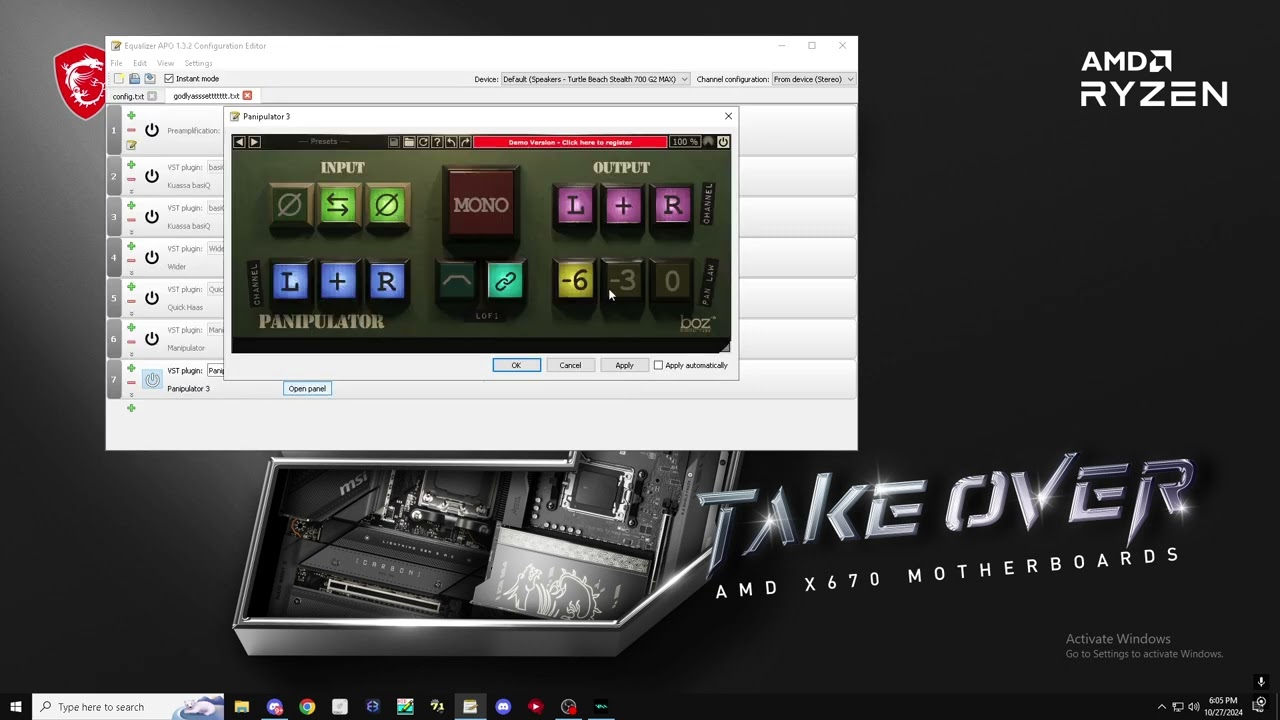Open the File menu
The height and width of the screenshot is (720, 1280).
pos(117,63)
